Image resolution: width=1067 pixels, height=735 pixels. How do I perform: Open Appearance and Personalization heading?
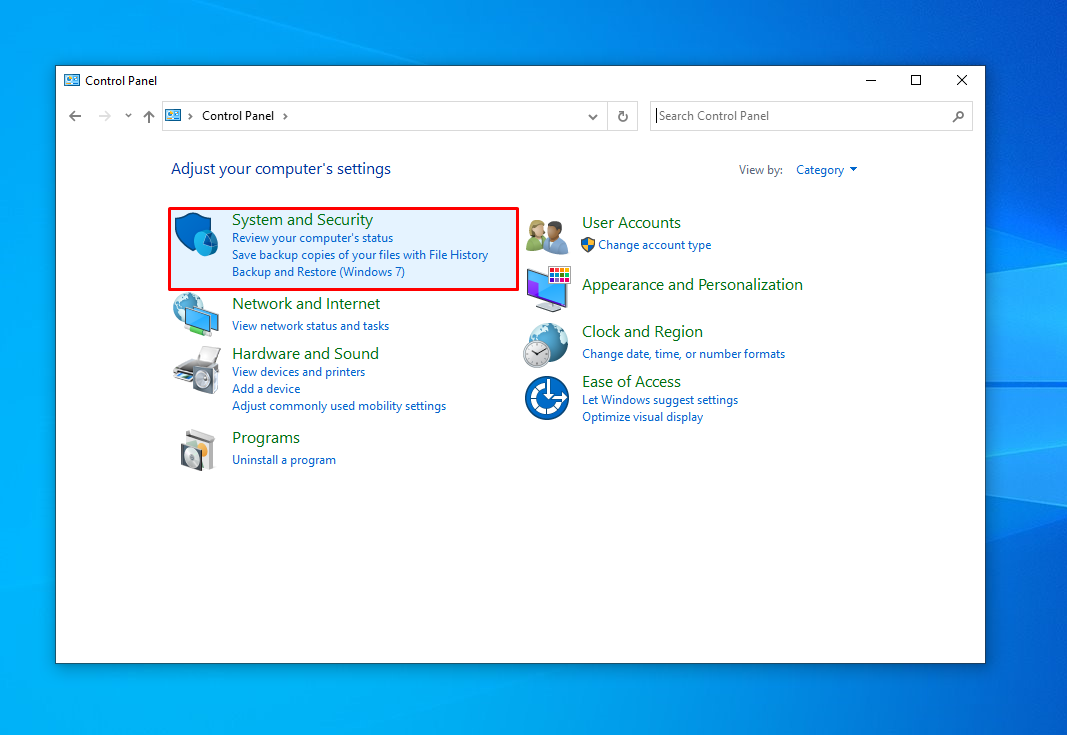[692, 284]
